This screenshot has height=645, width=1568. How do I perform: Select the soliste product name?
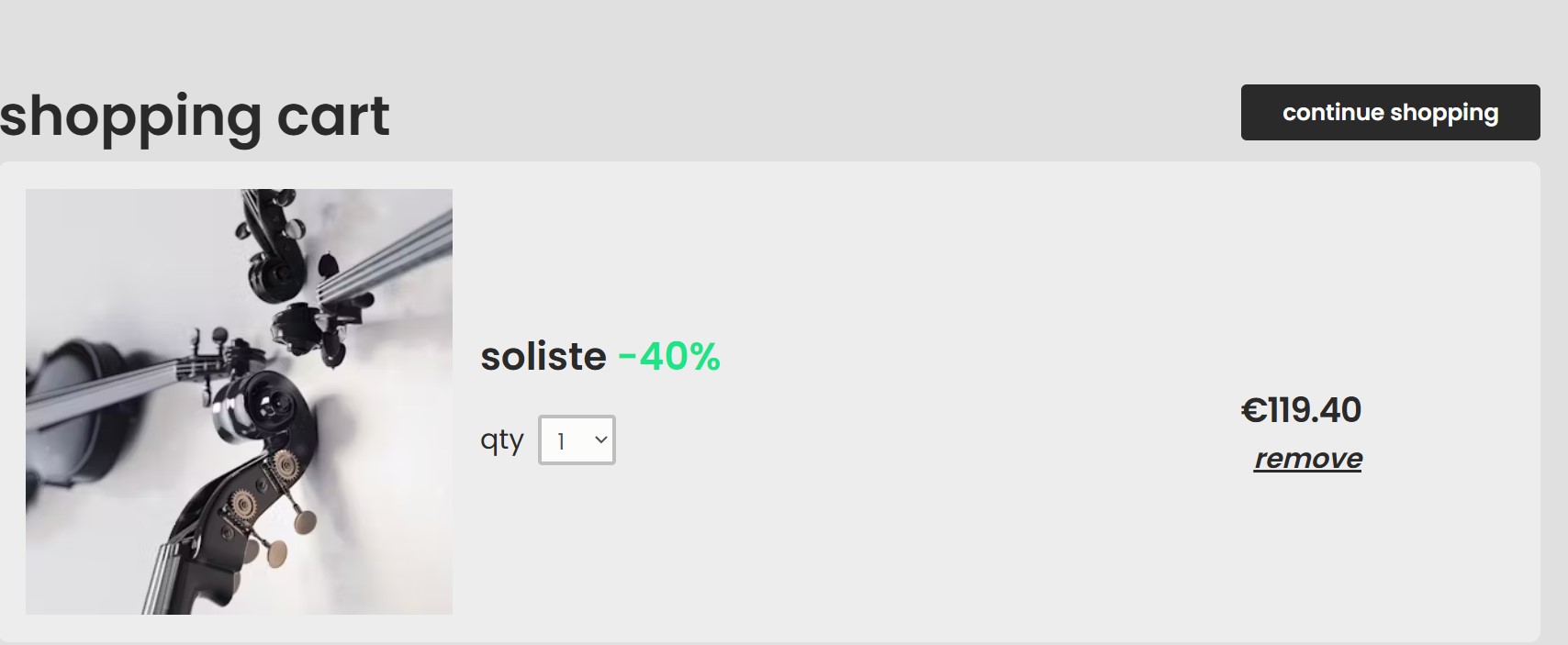(x=543, y=356)
